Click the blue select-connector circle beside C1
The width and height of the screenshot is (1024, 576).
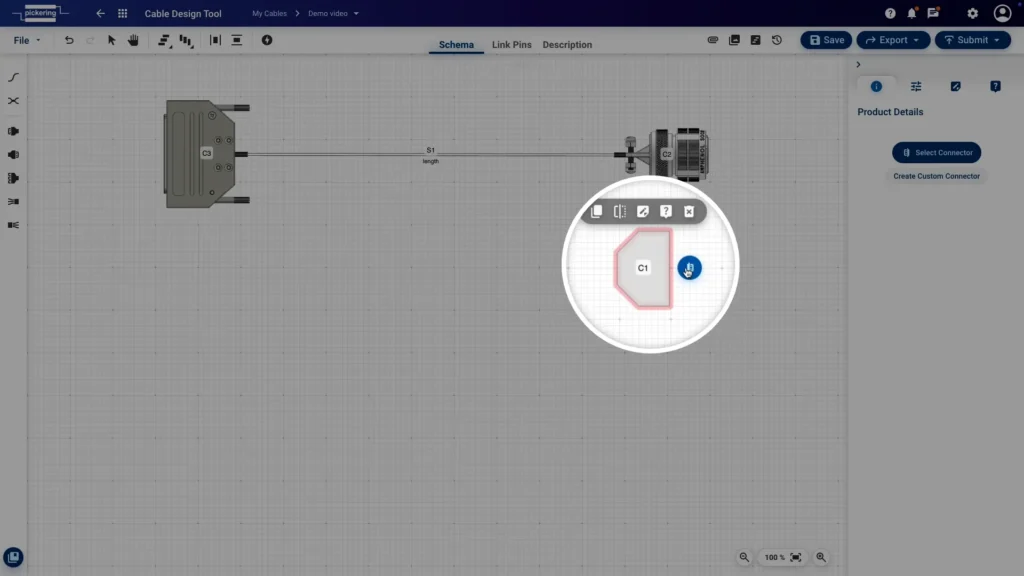(690, 268)
